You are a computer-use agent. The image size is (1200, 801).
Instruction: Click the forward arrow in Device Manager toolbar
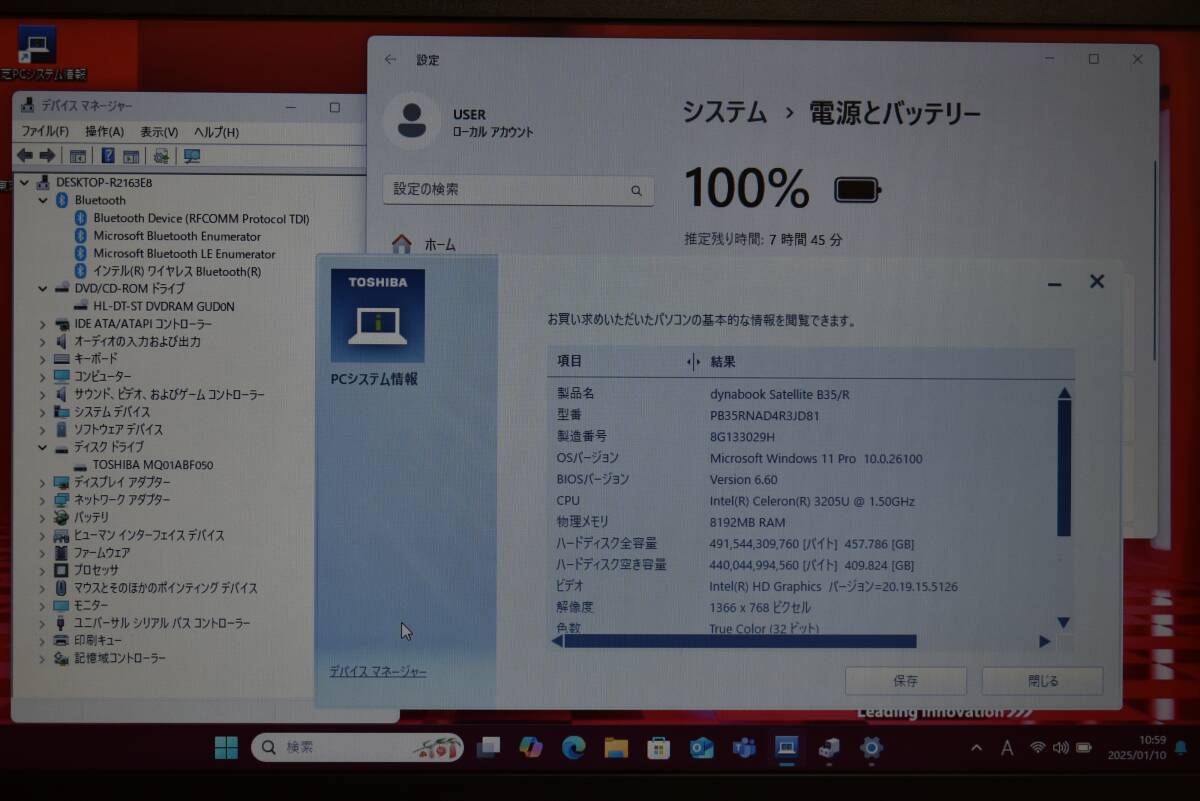pyautogui.click(x=47, y=156)
